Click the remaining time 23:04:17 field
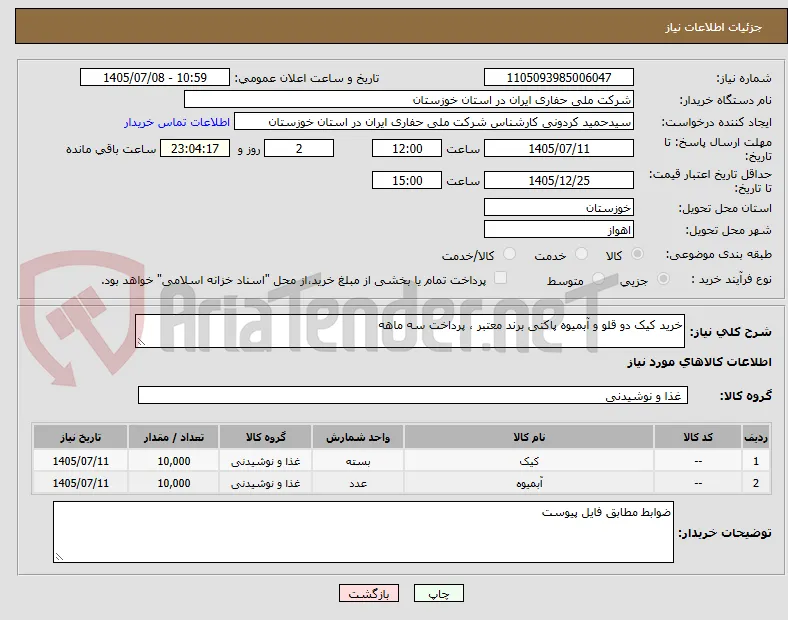Image resolution: width=788 pixels, height=620 pixels. [195, 148]
